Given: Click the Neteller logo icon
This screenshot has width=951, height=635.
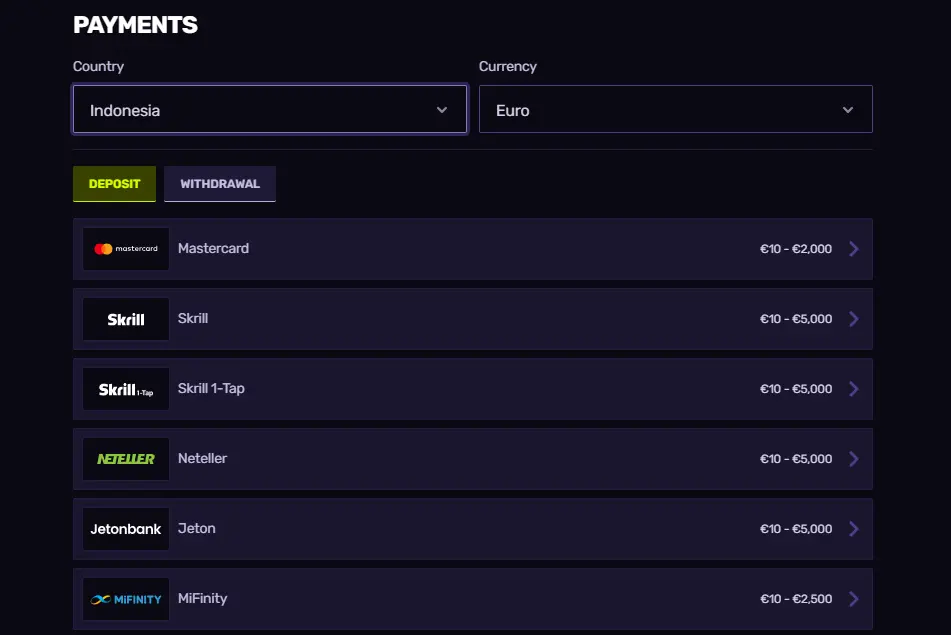Looking at the screenshot, I should (x=125, y=458).
